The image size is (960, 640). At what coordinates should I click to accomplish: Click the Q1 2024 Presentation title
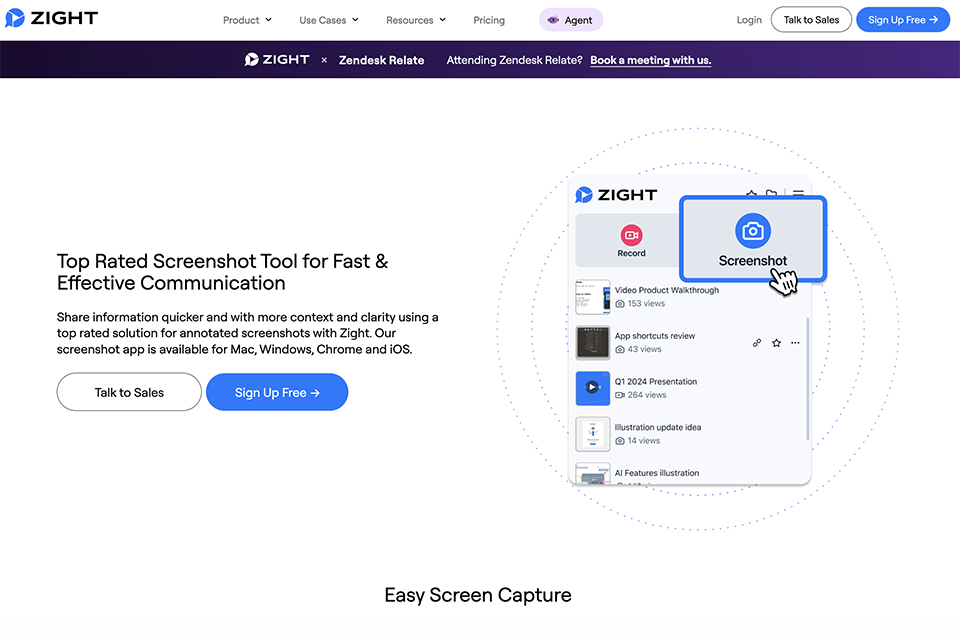[656, 382]
